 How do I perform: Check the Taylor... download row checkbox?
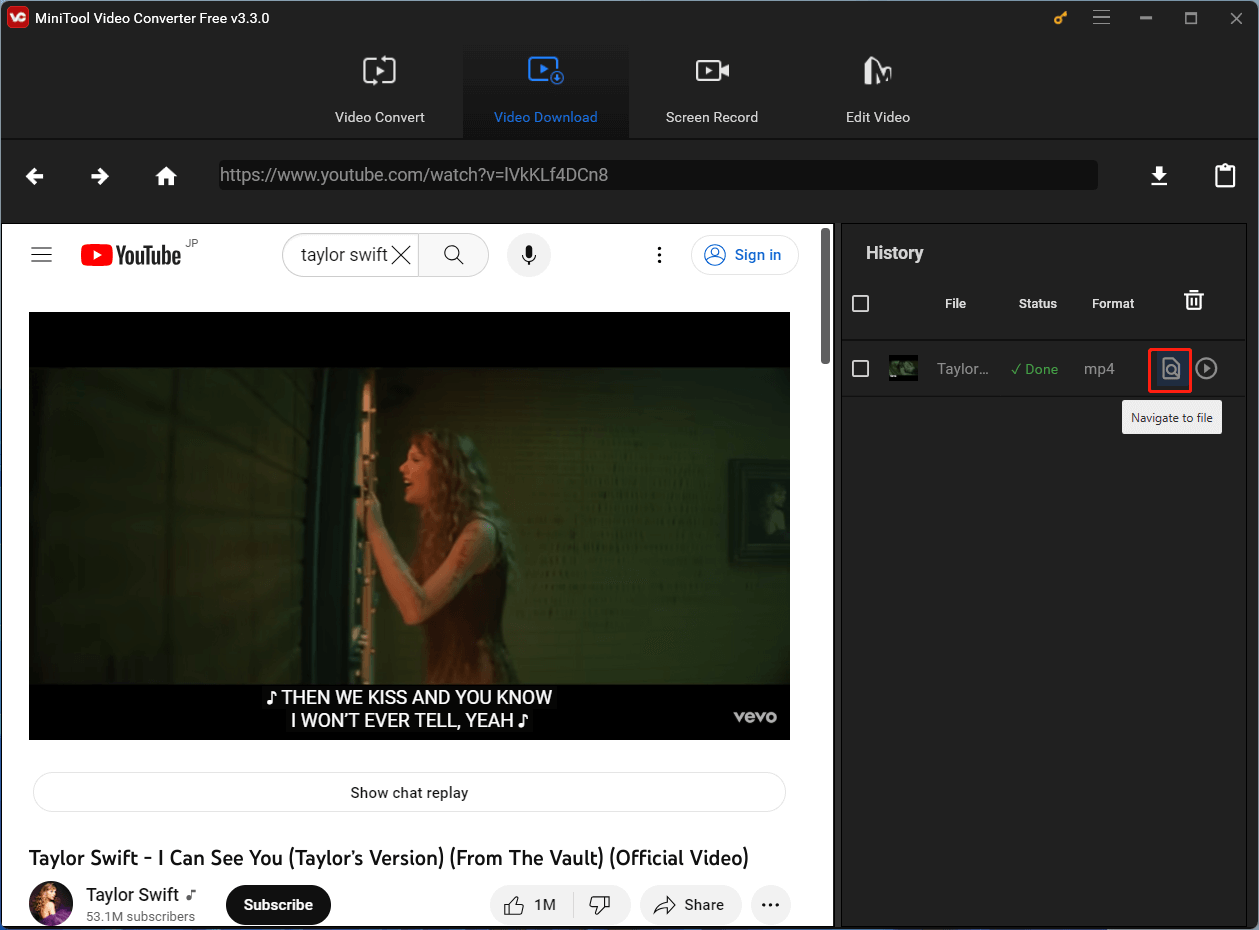pyautogui.click(x=860, y=369)
